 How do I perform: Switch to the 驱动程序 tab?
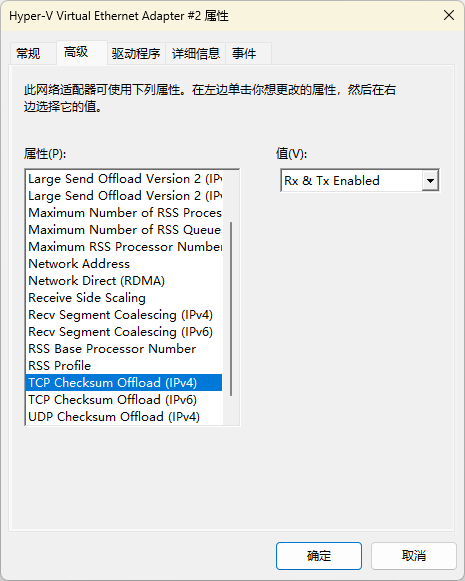(x=136, y=54)
